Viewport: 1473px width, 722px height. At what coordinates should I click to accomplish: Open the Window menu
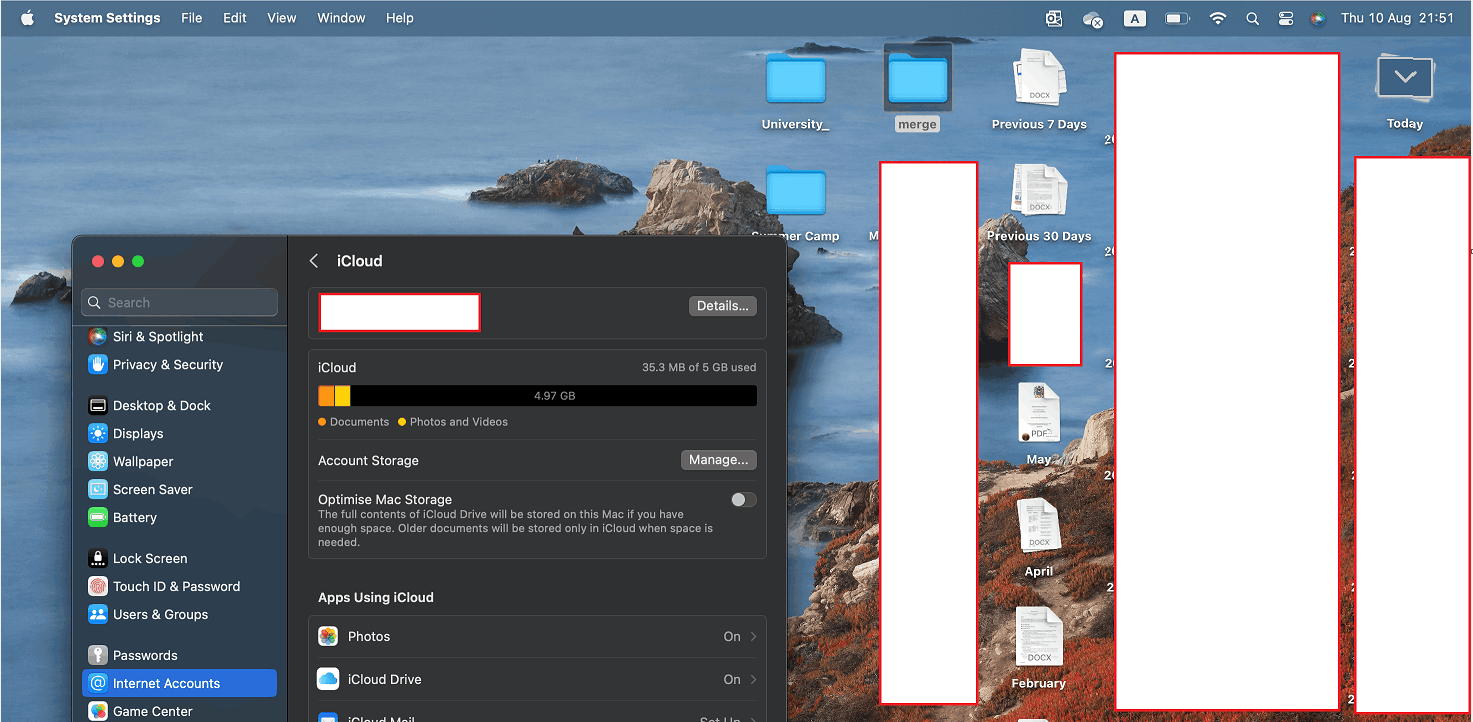[341, 18]
